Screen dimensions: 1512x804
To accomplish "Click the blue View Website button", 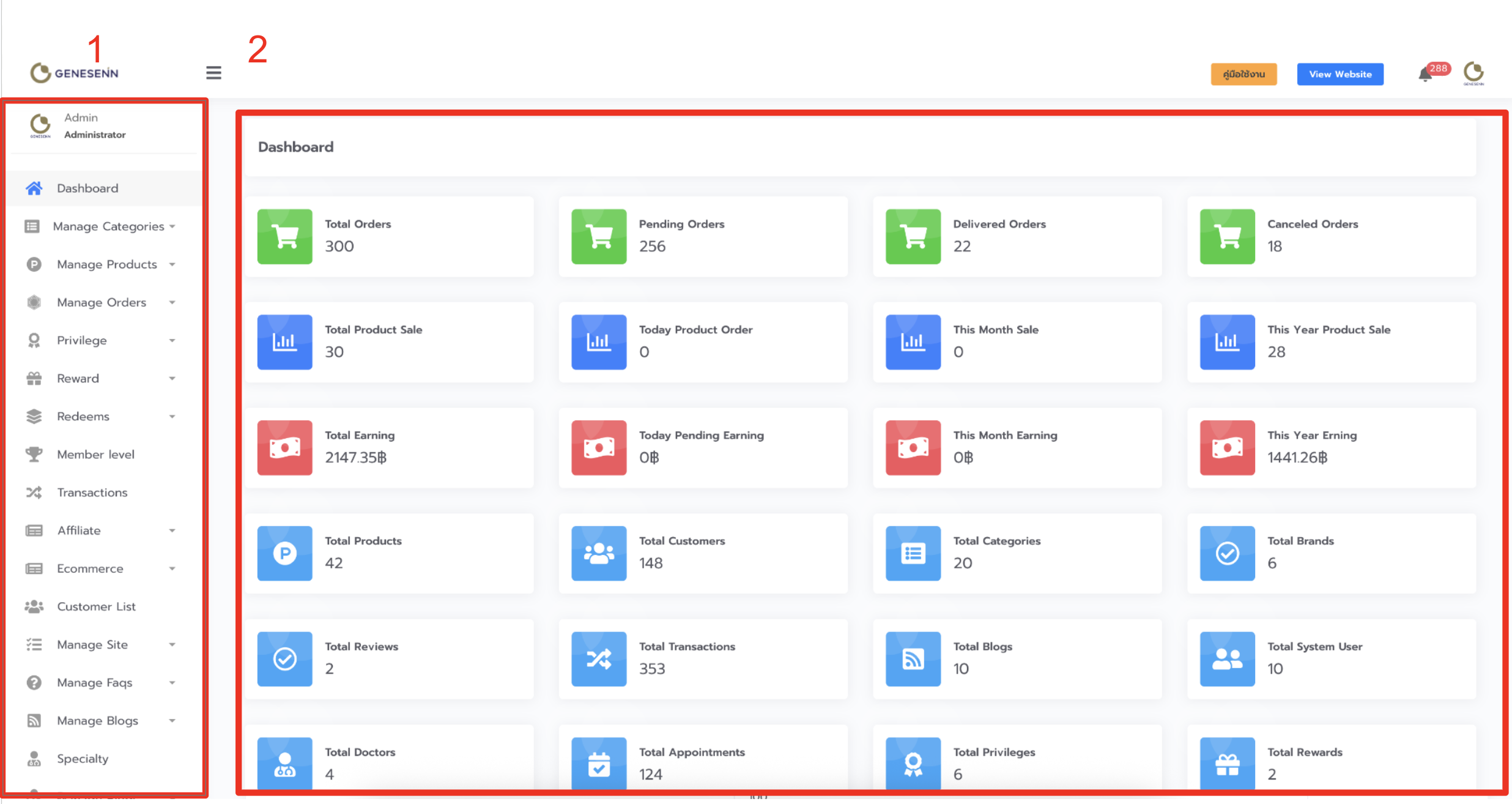I will [x=1340, y=74].
